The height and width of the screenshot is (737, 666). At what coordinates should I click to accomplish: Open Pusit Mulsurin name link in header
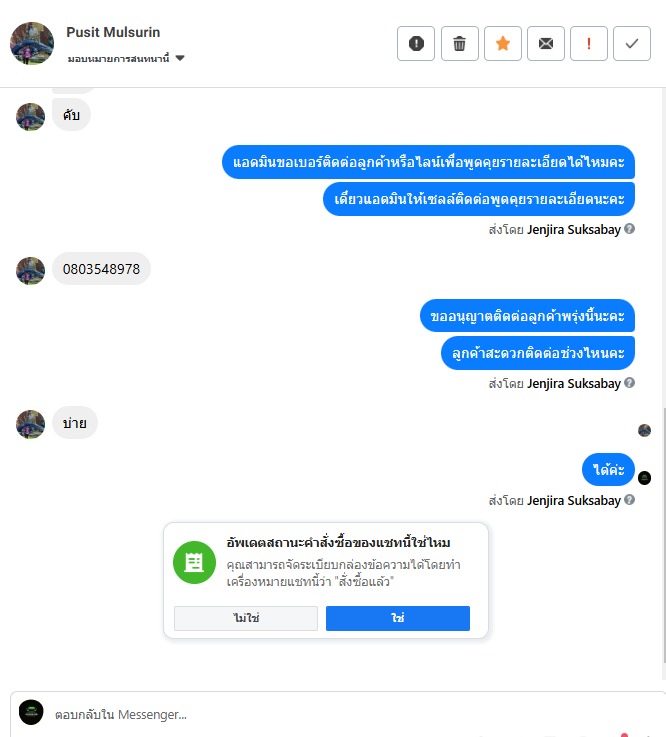coord(113,32)
